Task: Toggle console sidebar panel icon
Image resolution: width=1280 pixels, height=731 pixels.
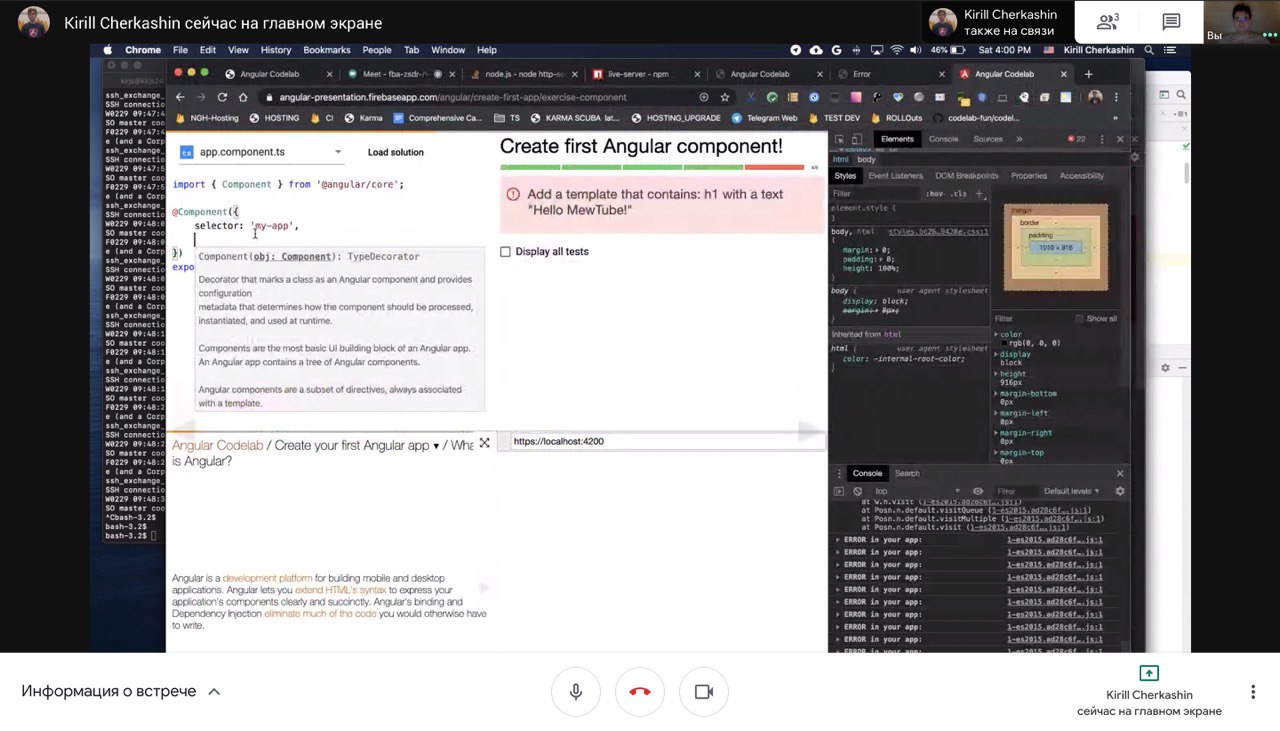Action: tap(839, 491)
